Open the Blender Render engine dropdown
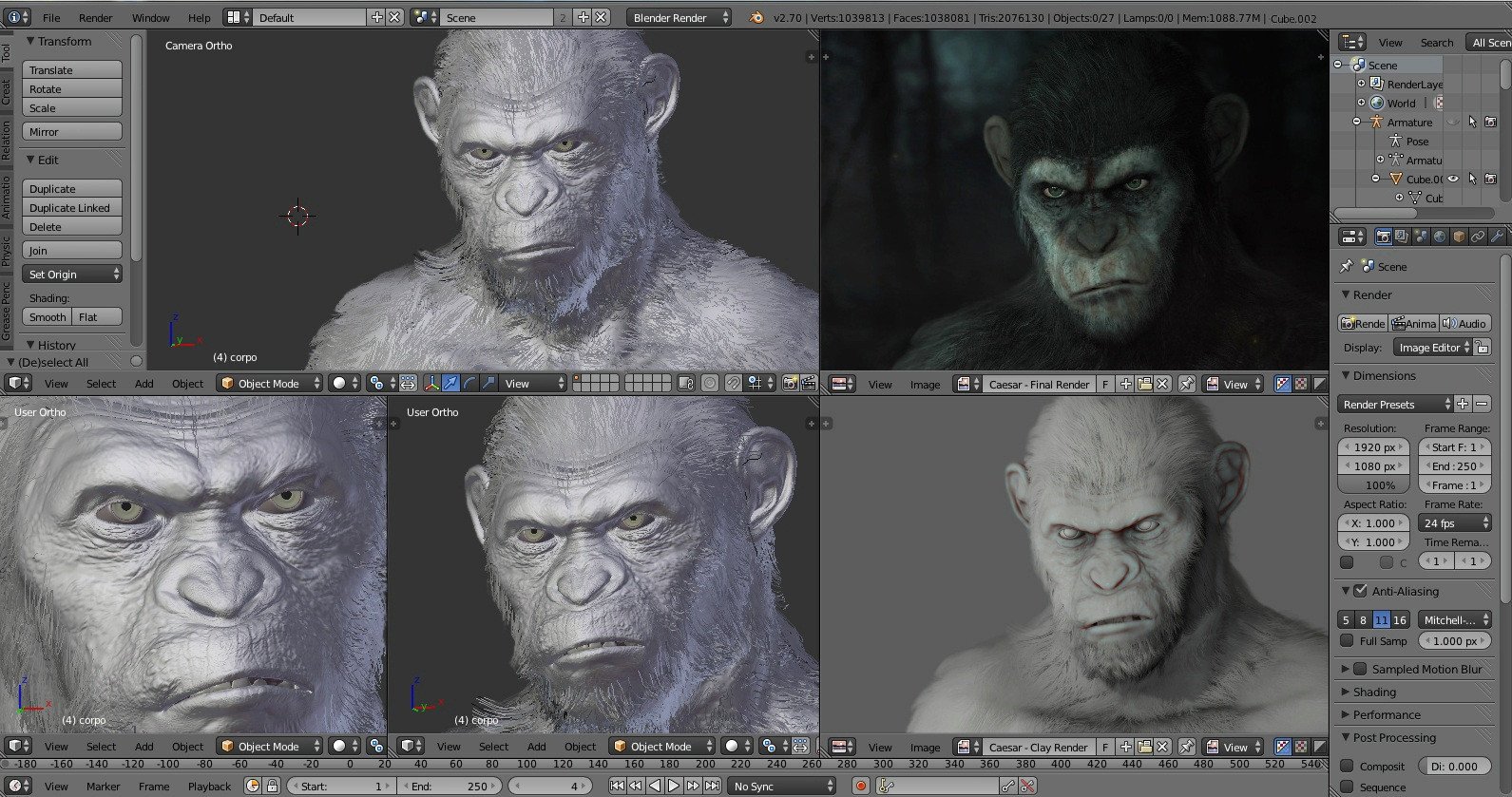 [679, 17]
